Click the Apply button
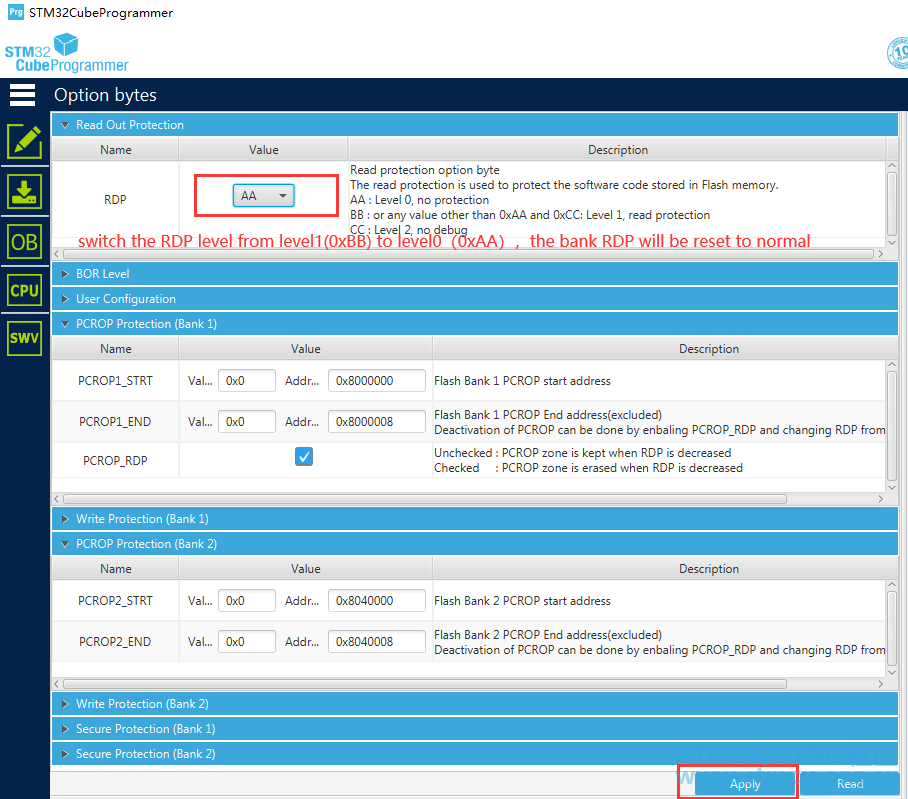 coord(745,784)
